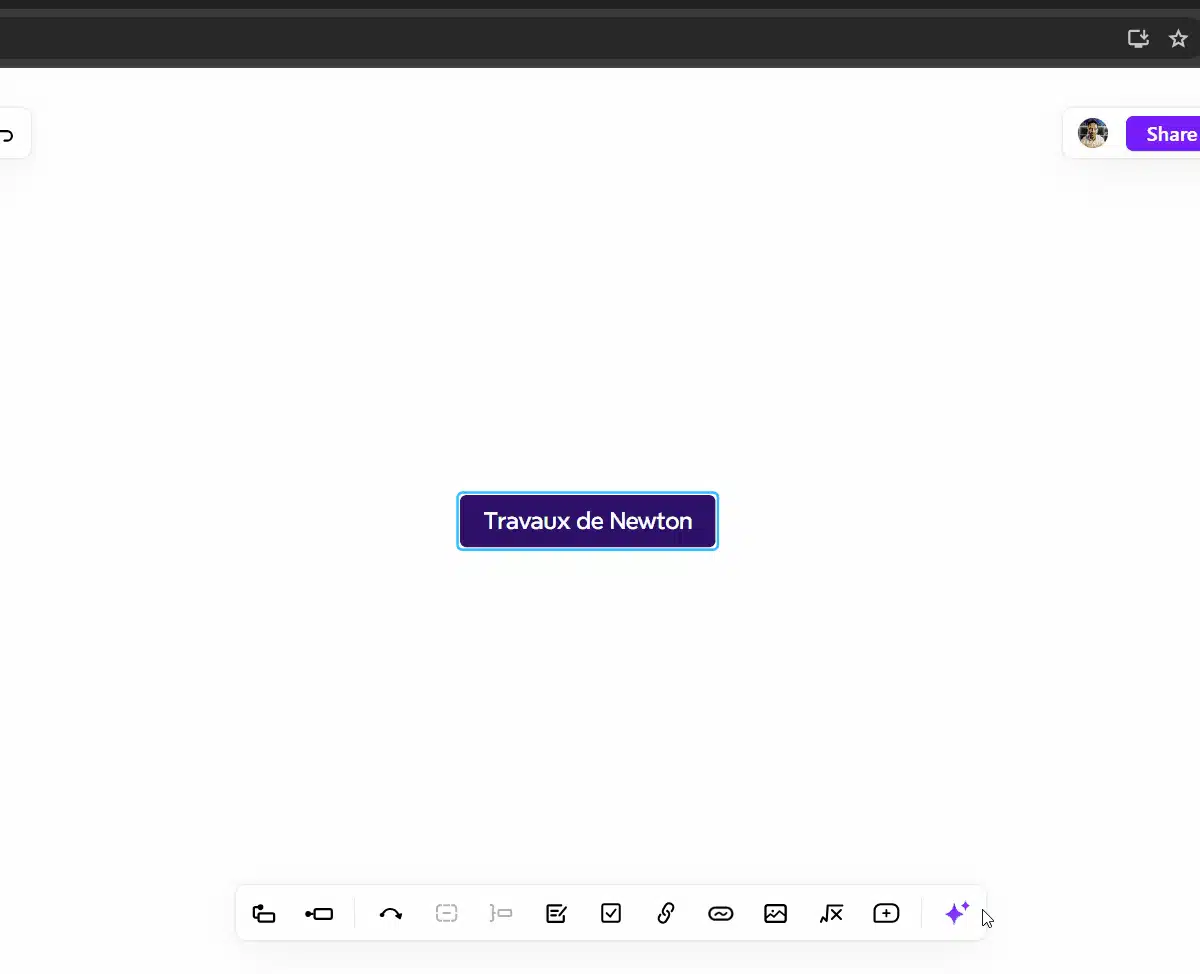
Task: Insert a math equation formula
Action: coord(831,913)
